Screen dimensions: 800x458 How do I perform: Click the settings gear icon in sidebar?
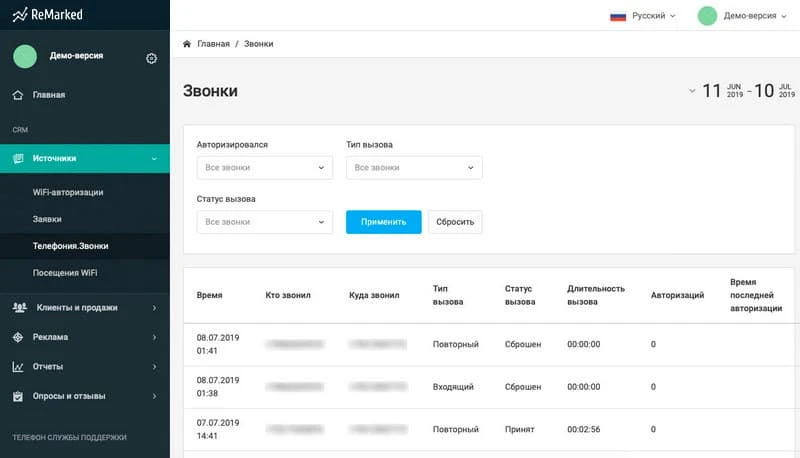pos(151,58)
